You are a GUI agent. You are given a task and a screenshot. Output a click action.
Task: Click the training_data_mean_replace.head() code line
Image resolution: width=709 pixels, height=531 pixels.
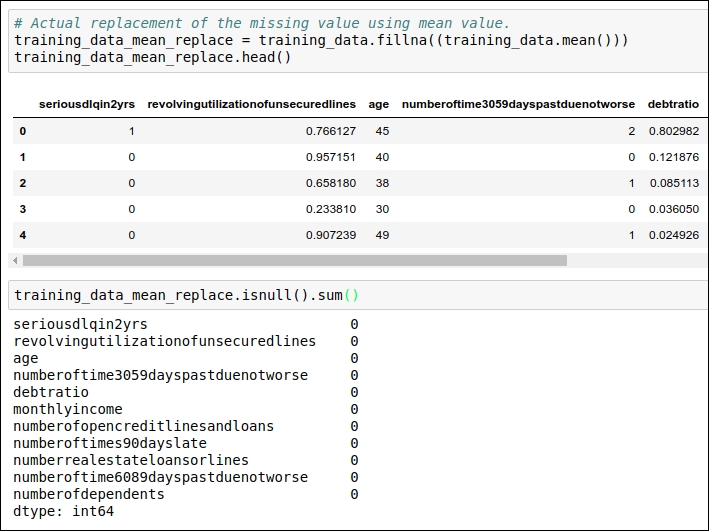(153, 57)
